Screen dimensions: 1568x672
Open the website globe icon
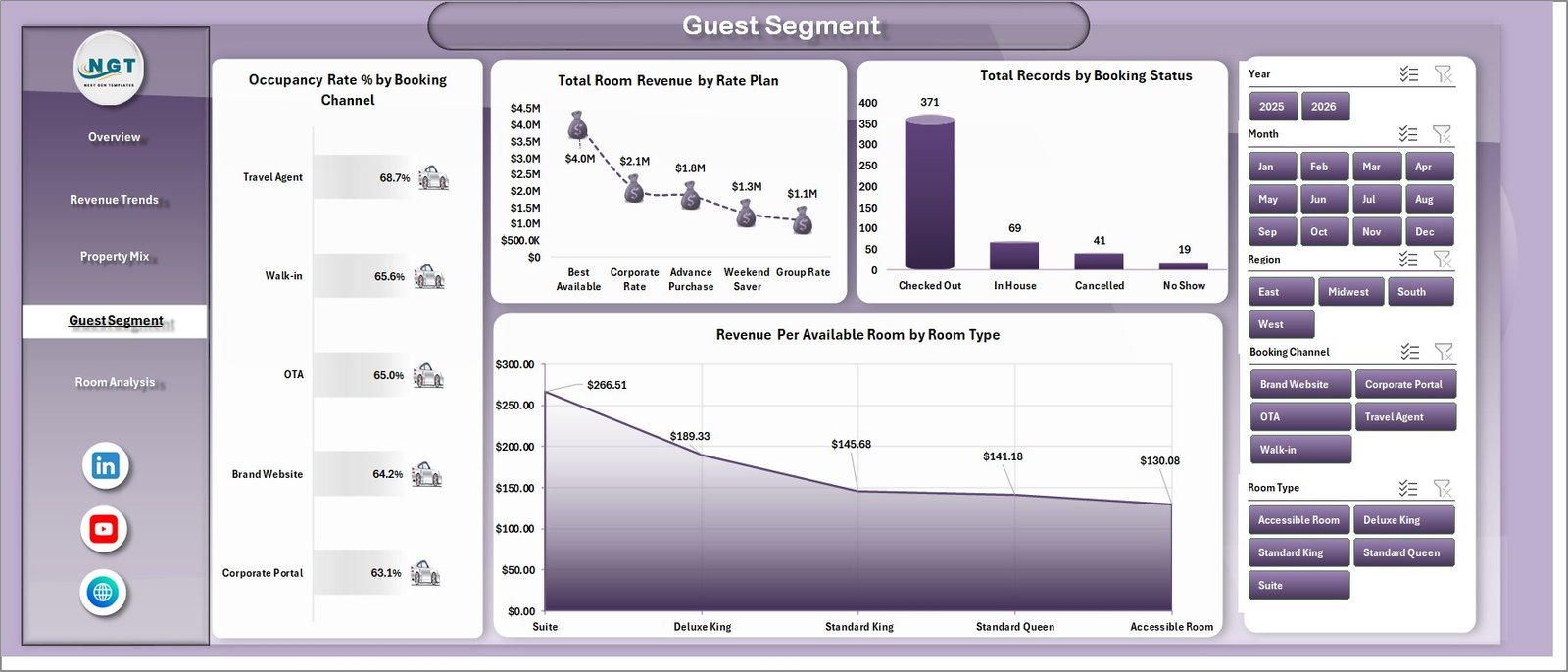coord(103,592)
